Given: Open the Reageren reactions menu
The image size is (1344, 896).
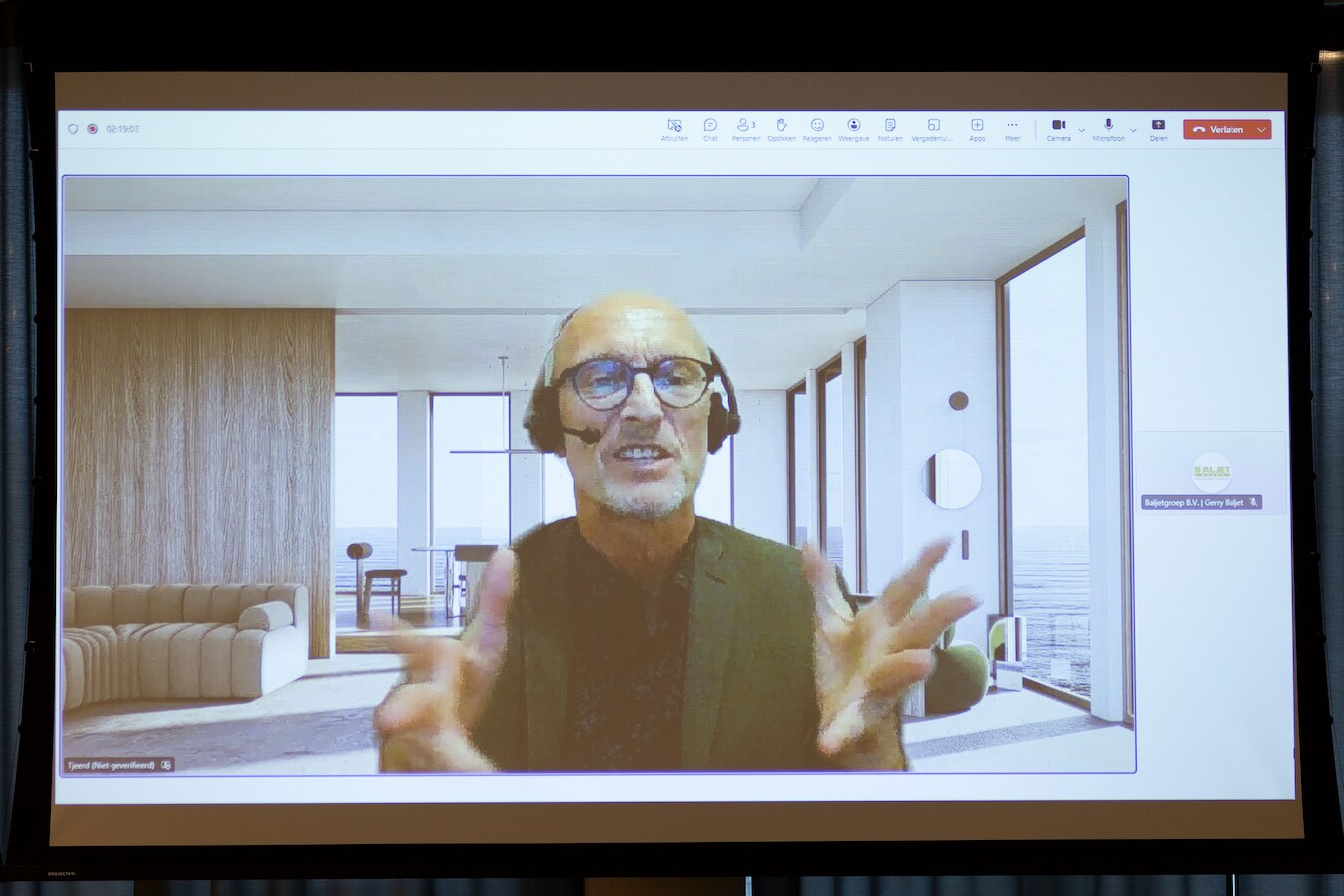Looking at the screenshot, I should coord(817,127).
